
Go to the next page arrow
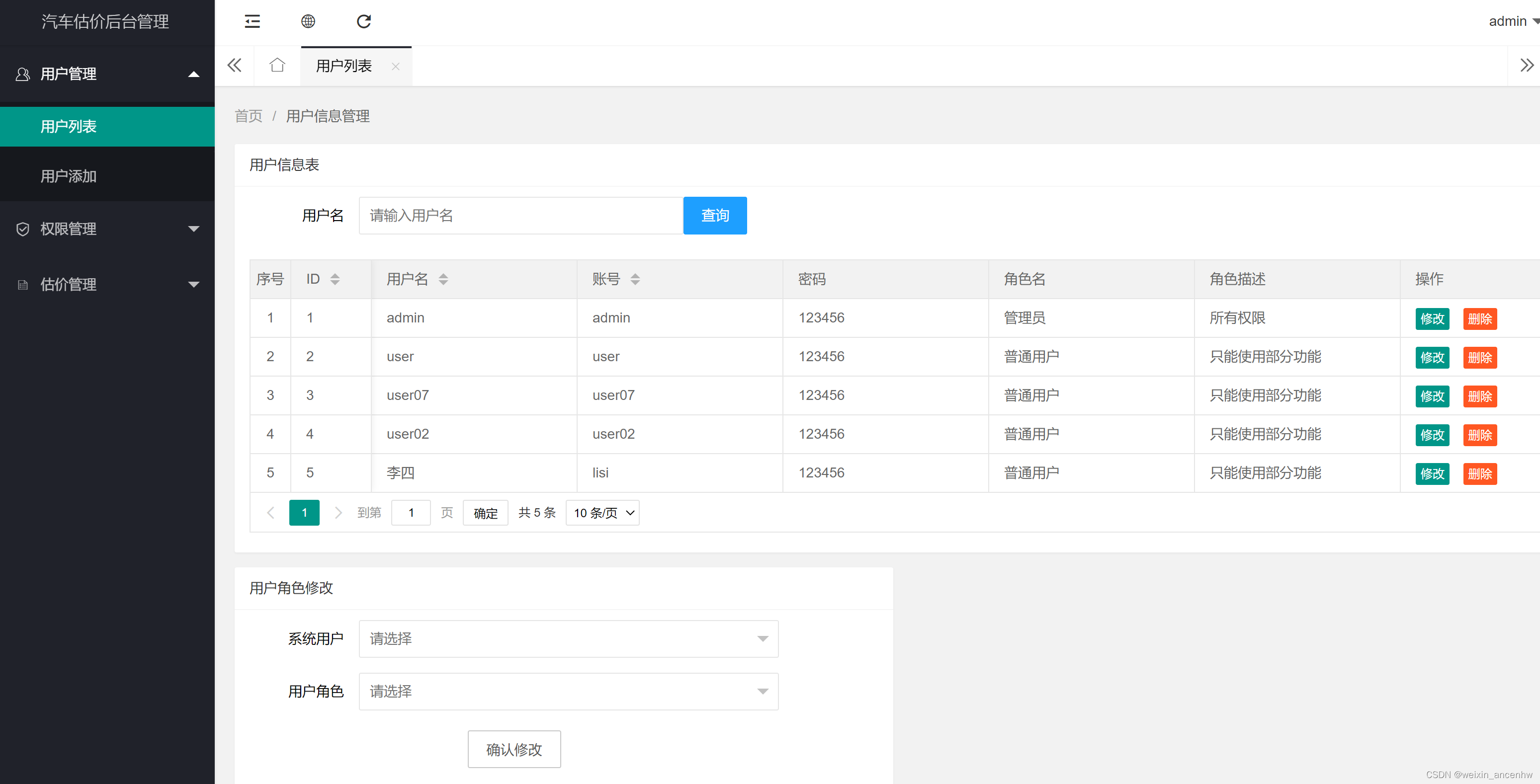(338, 513)
